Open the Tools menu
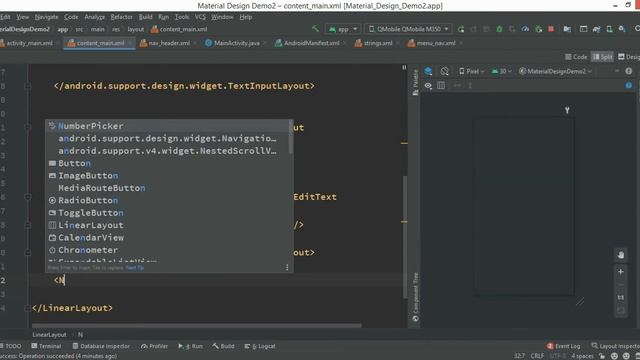This screenshot has height=360, width=640. pyautogui.click(x=182, y=17)
